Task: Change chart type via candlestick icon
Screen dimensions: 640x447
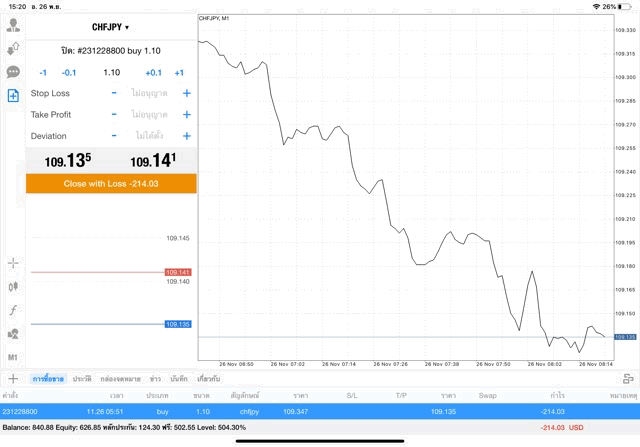Action: (13, 286)
